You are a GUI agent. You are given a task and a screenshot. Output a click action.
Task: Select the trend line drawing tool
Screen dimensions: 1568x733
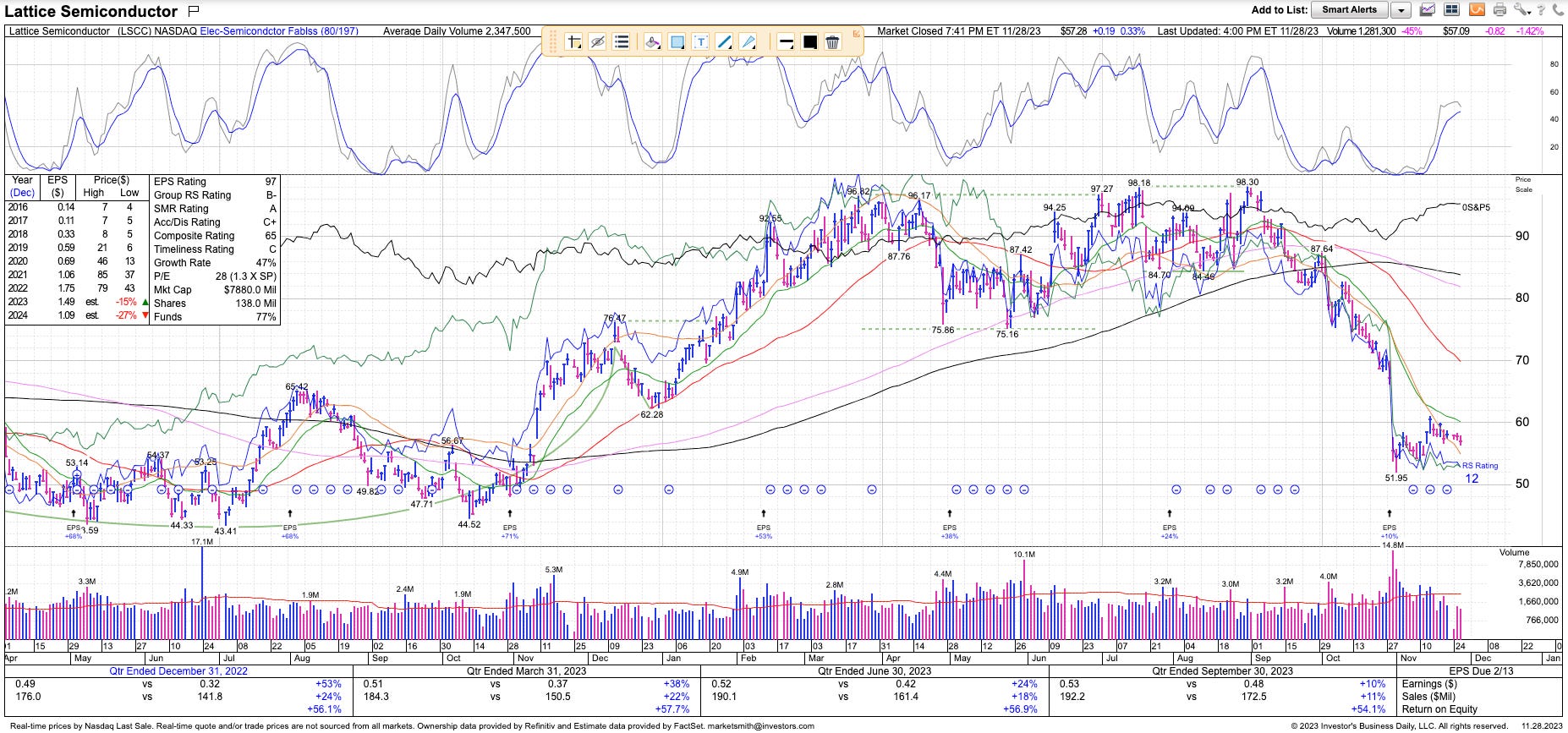[x=725, y=41]
